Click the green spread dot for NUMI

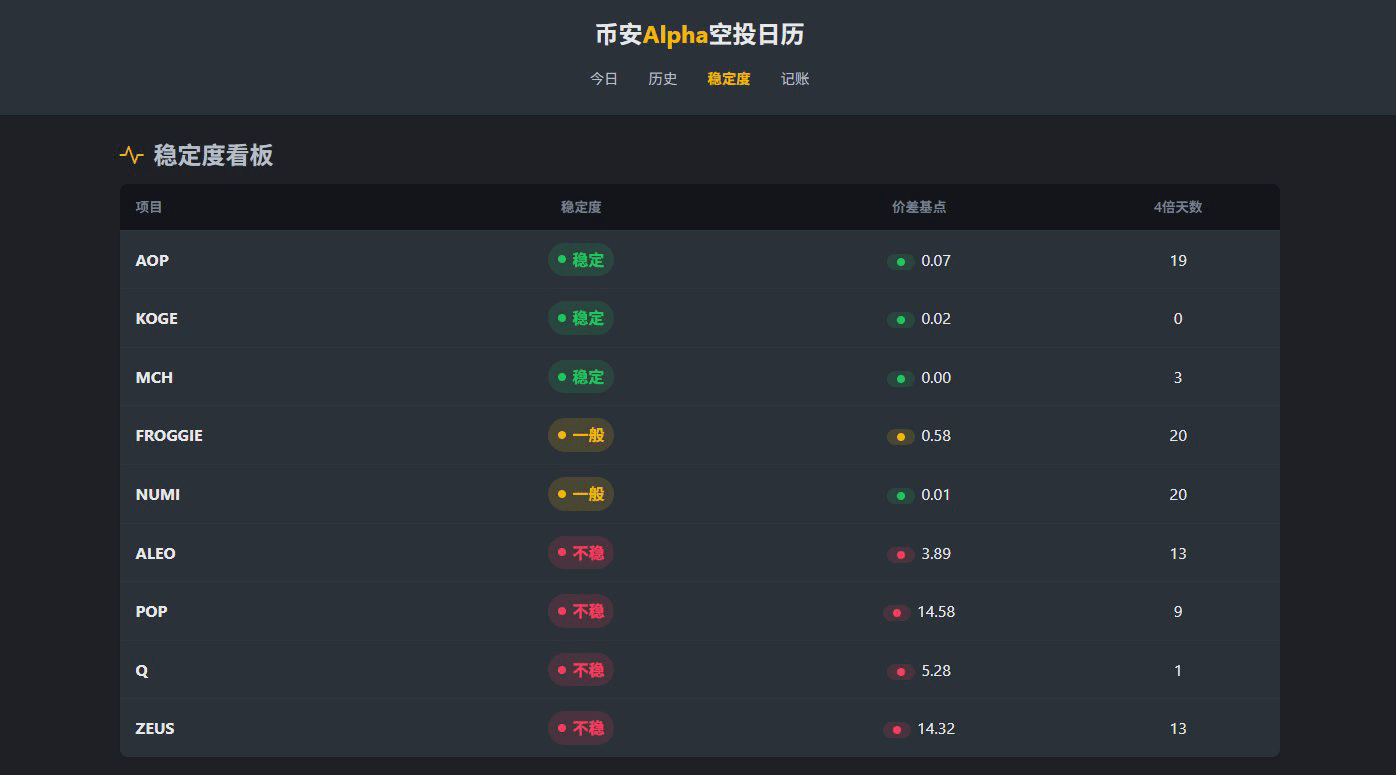click(900, 496)
